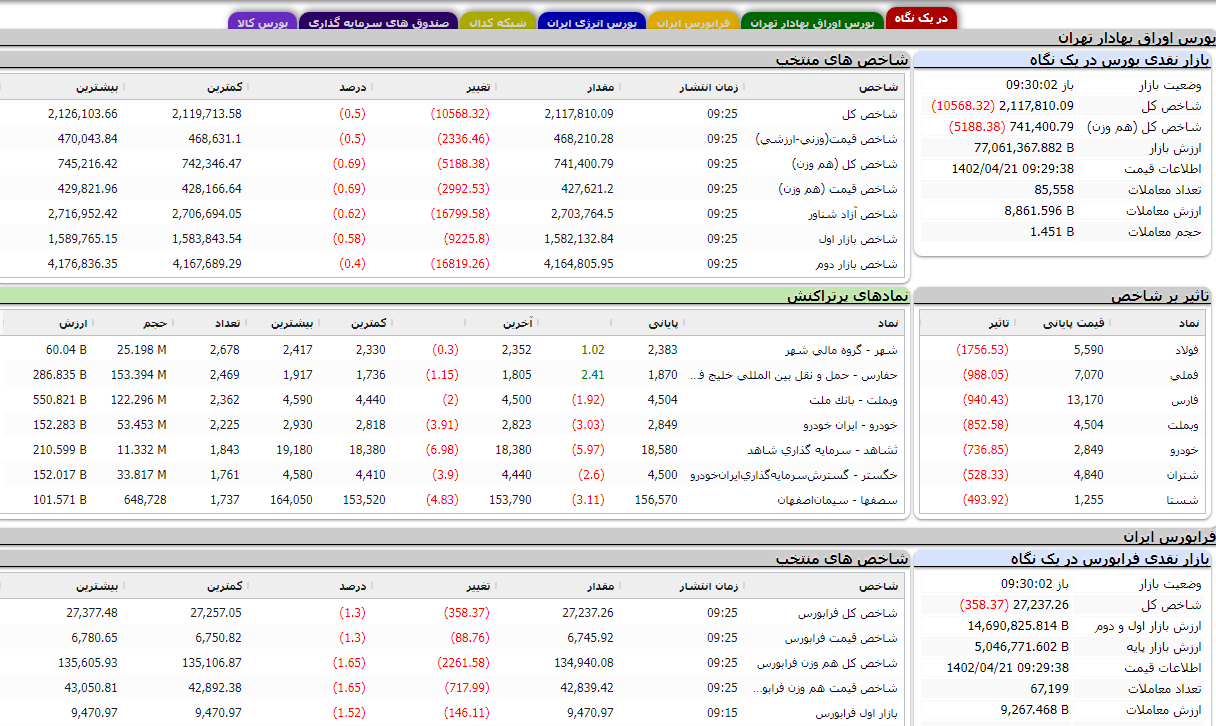Switch to the بورس کالا tab
The width and height of the screenshot is (1216, 726).
(x=263, y=22)
